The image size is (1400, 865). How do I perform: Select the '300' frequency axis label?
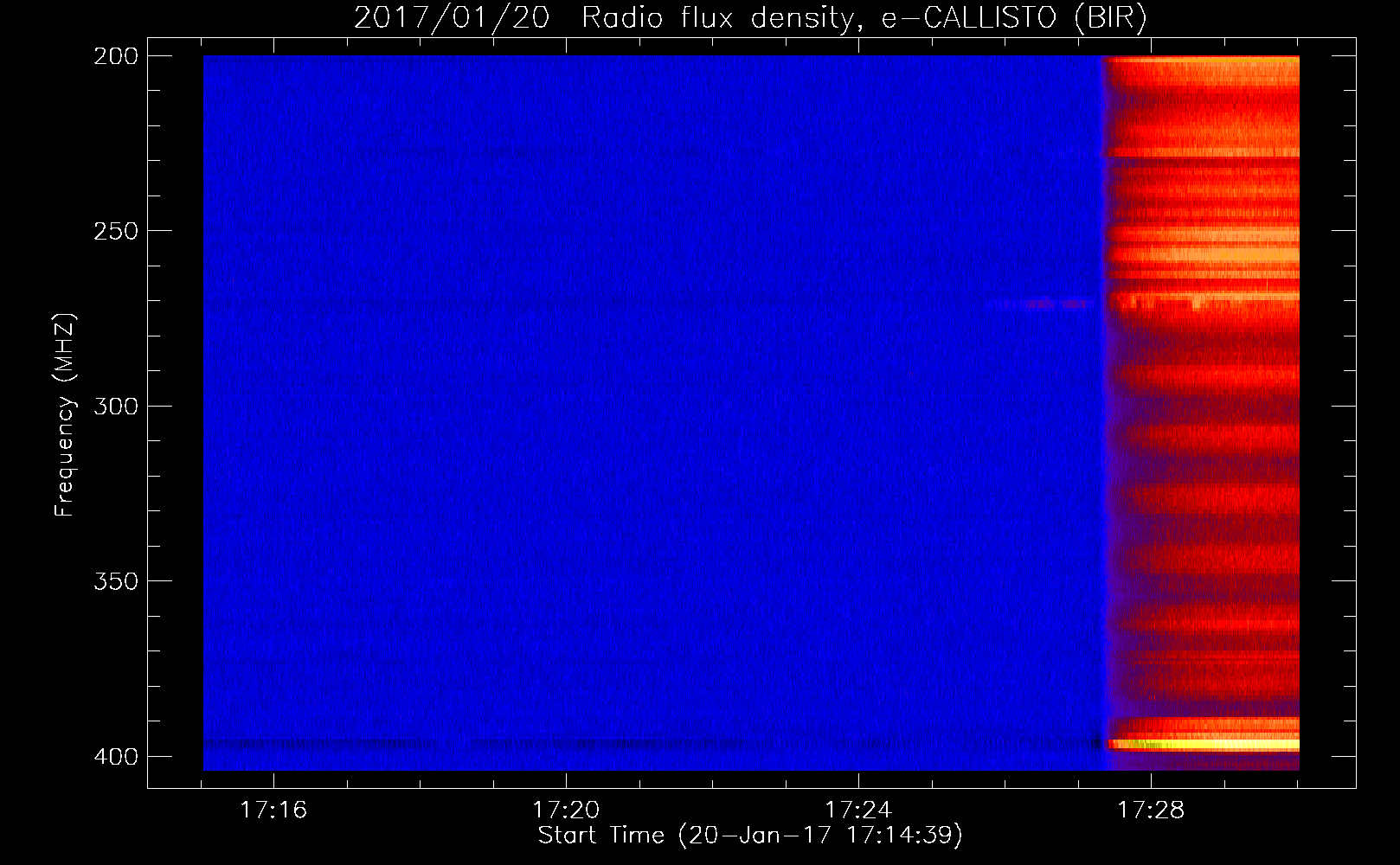point(115,406)
